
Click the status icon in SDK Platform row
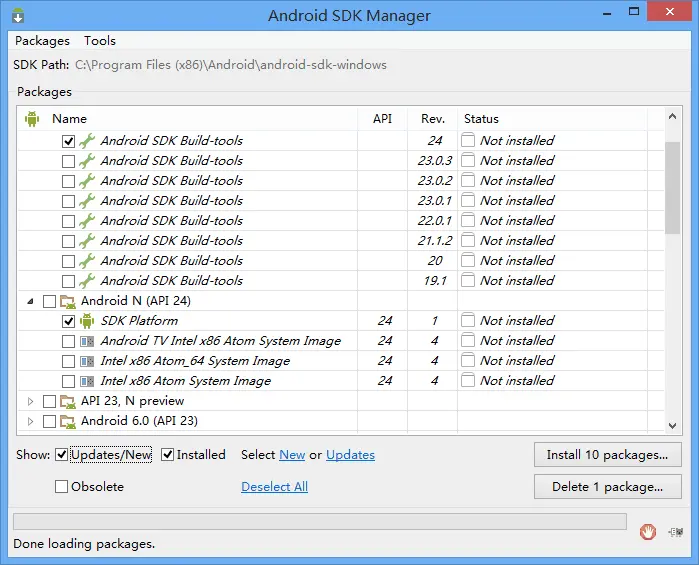pyautogui.click(x=468, y=320)
